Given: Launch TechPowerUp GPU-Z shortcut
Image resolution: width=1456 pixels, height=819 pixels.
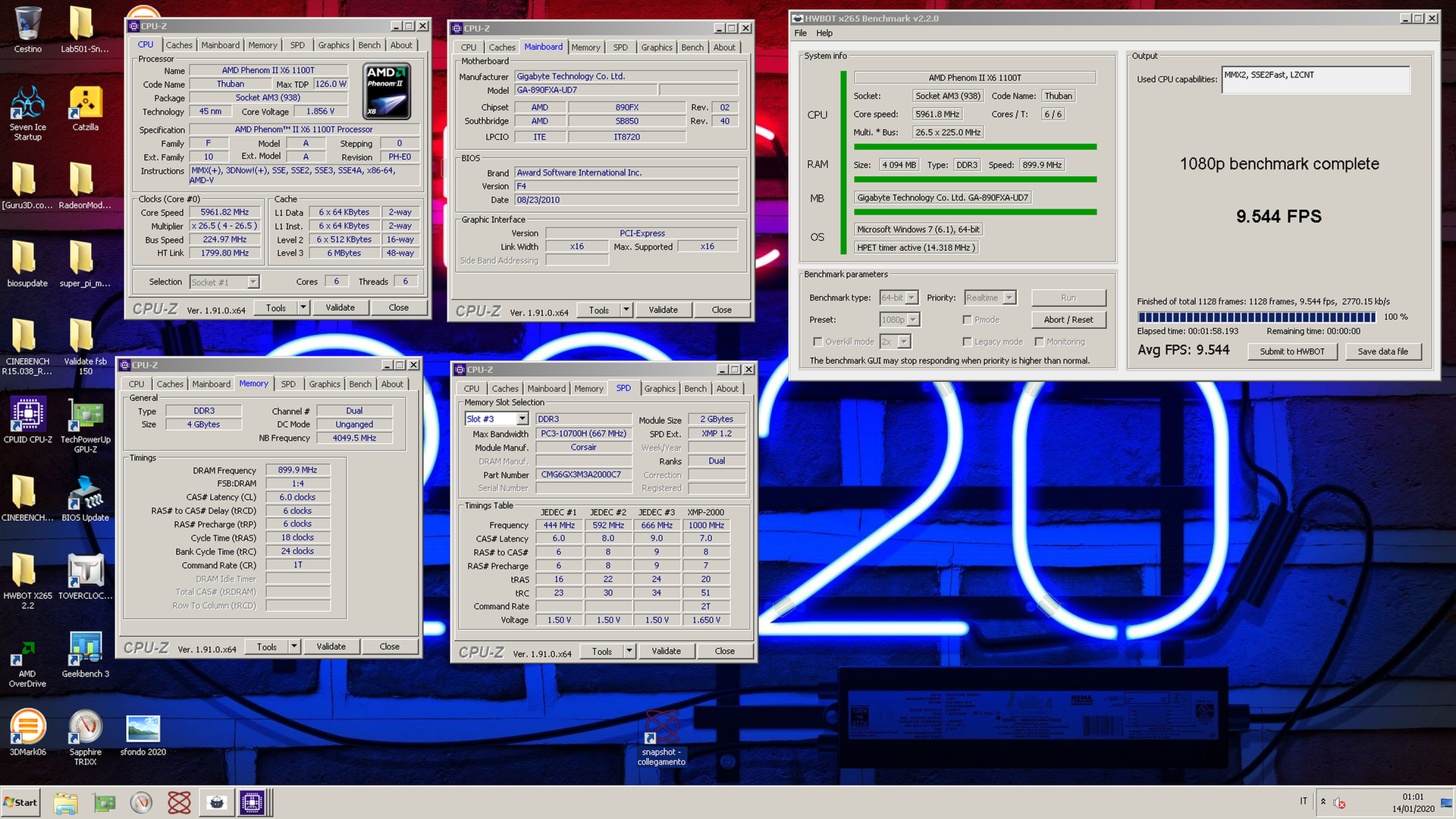Looking at the screenshot, I should (x=85, y=425).
